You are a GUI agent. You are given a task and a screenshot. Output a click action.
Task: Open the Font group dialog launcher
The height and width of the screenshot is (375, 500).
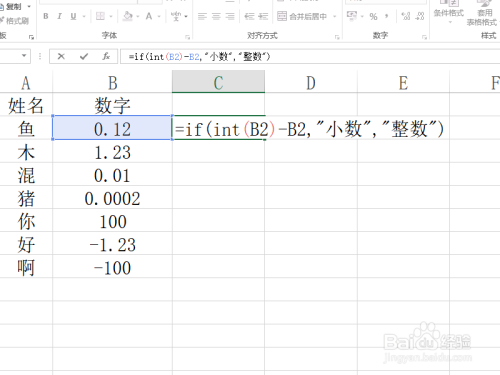click(188, 37)
